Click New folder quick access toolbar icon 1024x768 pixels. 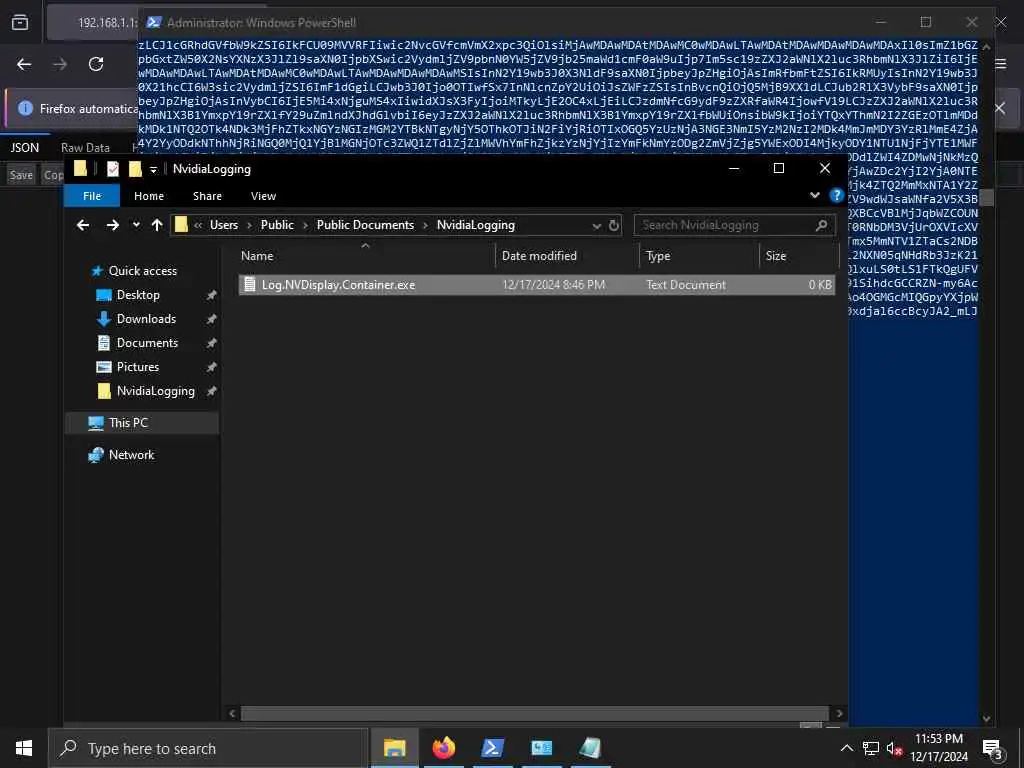pos(135,169)
